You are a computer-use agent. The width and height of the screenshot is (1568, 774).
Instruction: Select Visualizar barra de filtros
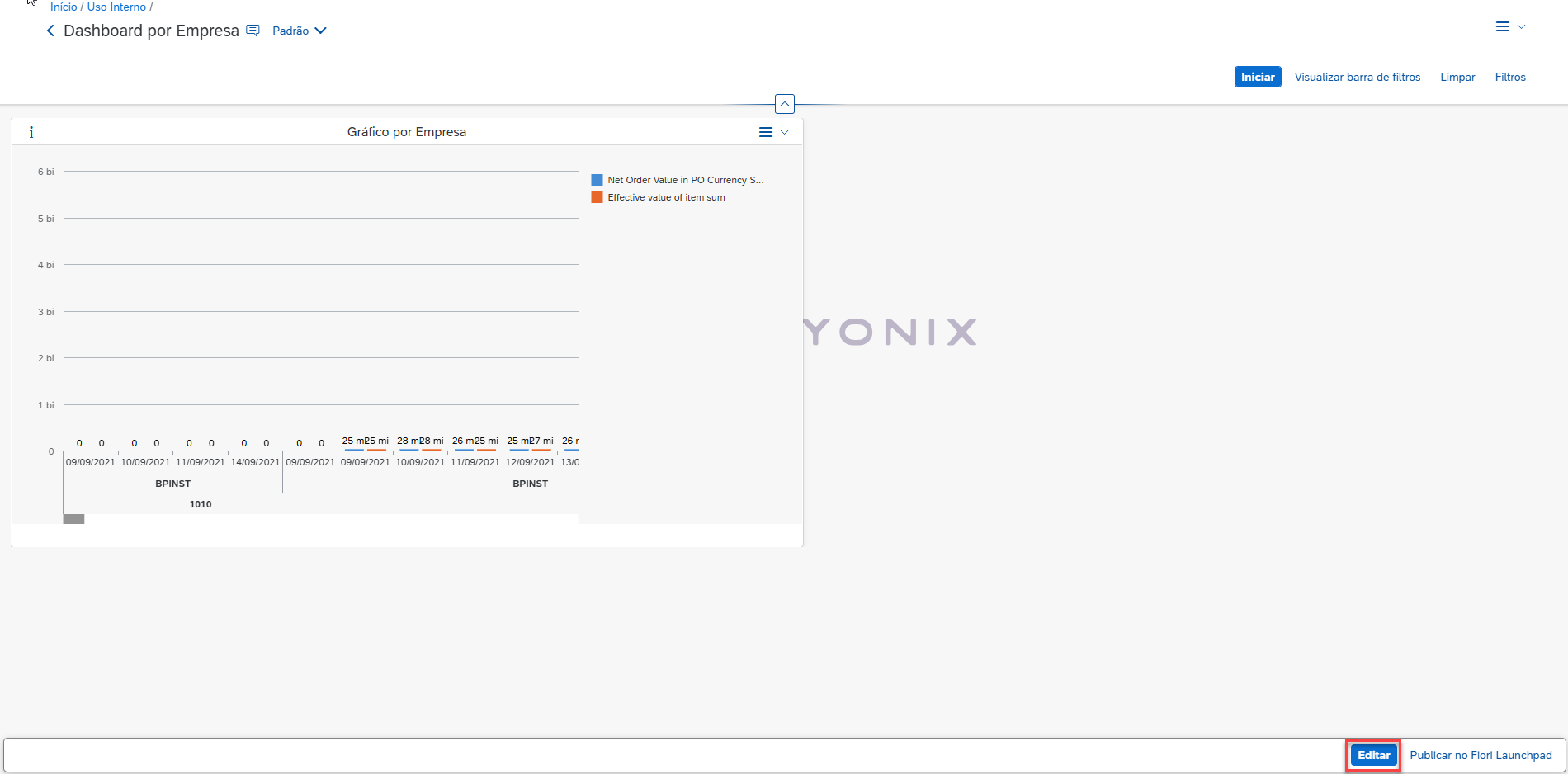(1357, 77)
